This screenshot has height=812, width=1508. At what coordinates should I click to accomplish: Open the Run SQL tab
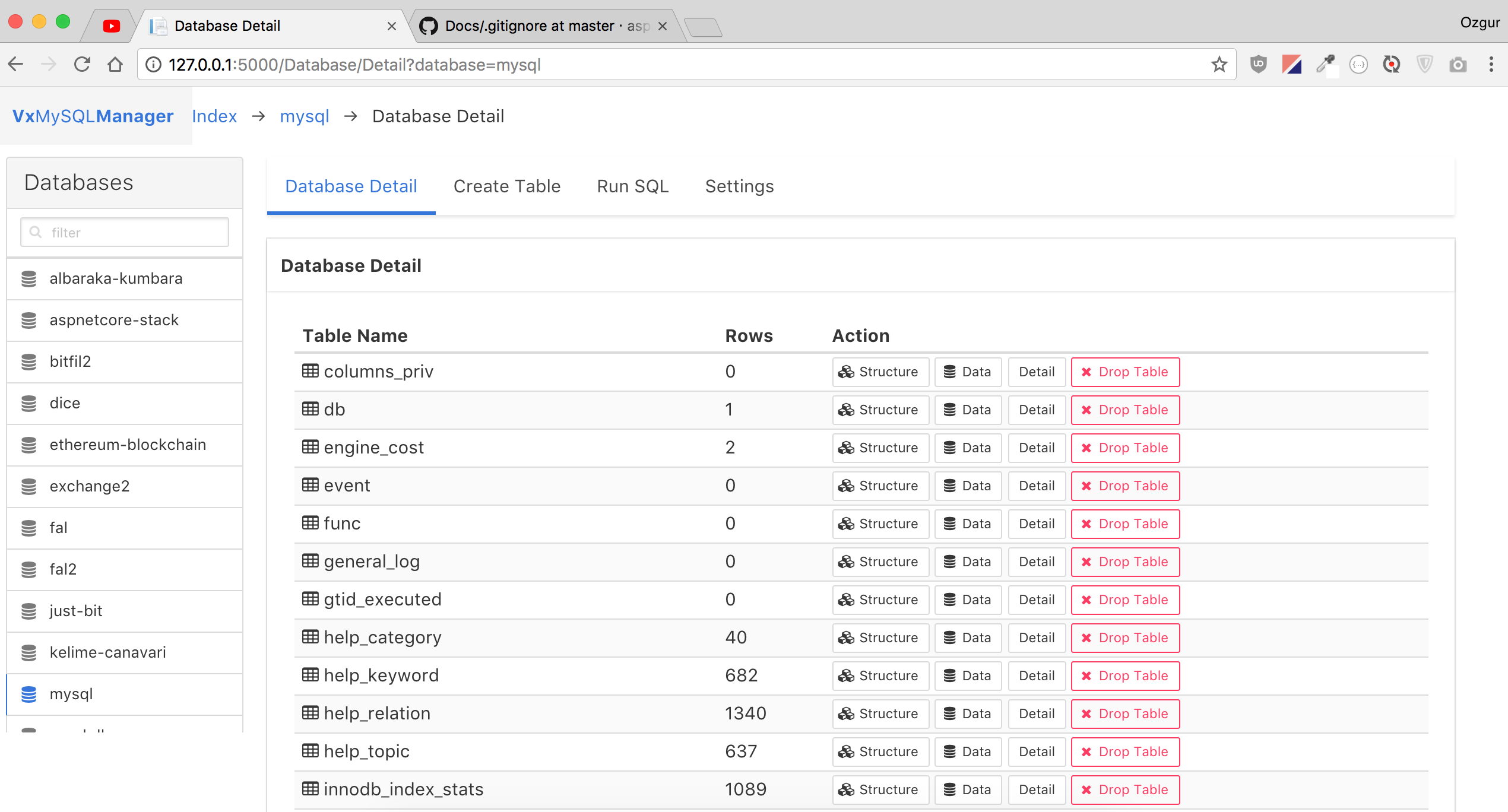click(x=632, y=186)
